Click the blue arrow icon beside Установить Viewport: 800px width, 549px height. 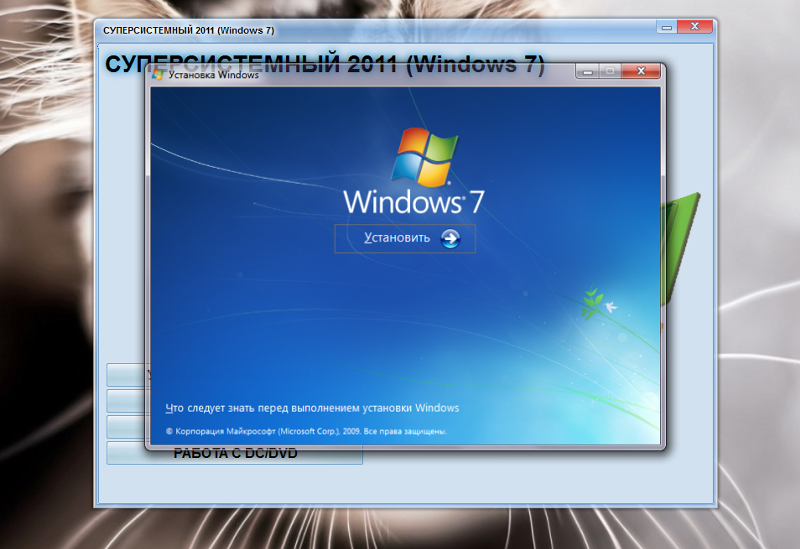click(x=450, y=238)
